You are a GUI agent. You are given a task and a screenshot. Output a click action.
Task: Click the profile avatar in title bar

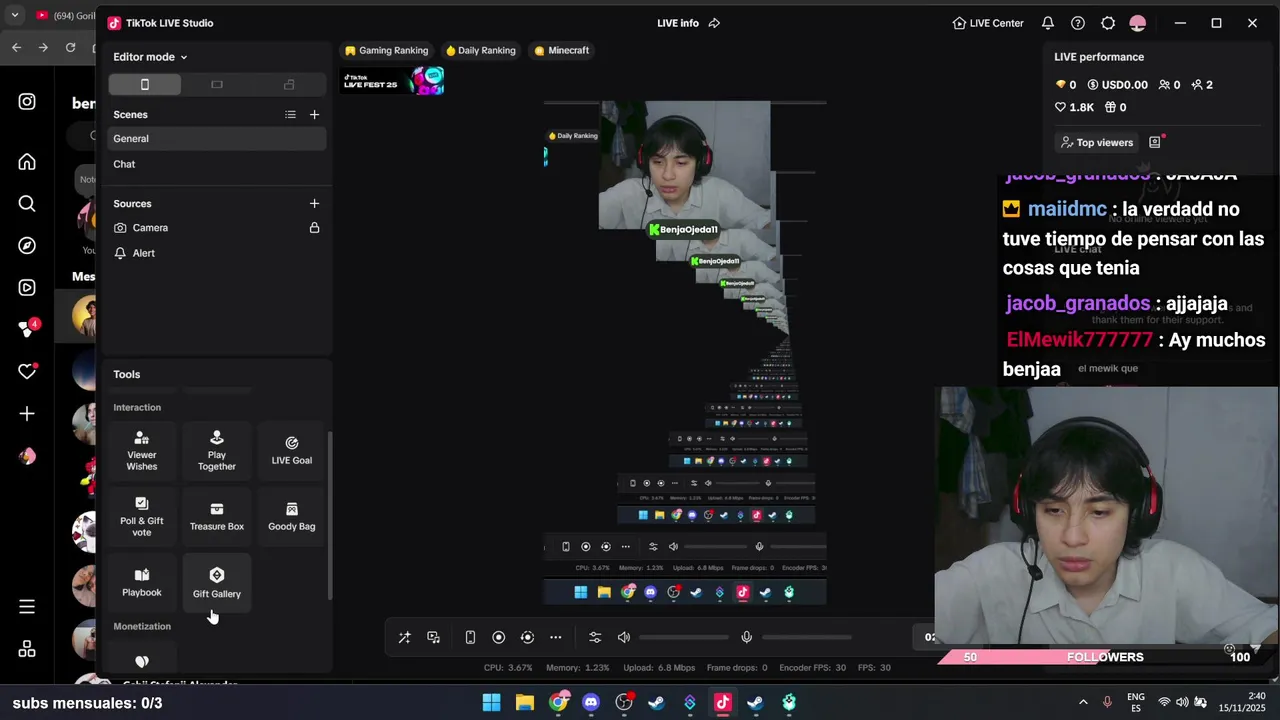coord(1138,23)
